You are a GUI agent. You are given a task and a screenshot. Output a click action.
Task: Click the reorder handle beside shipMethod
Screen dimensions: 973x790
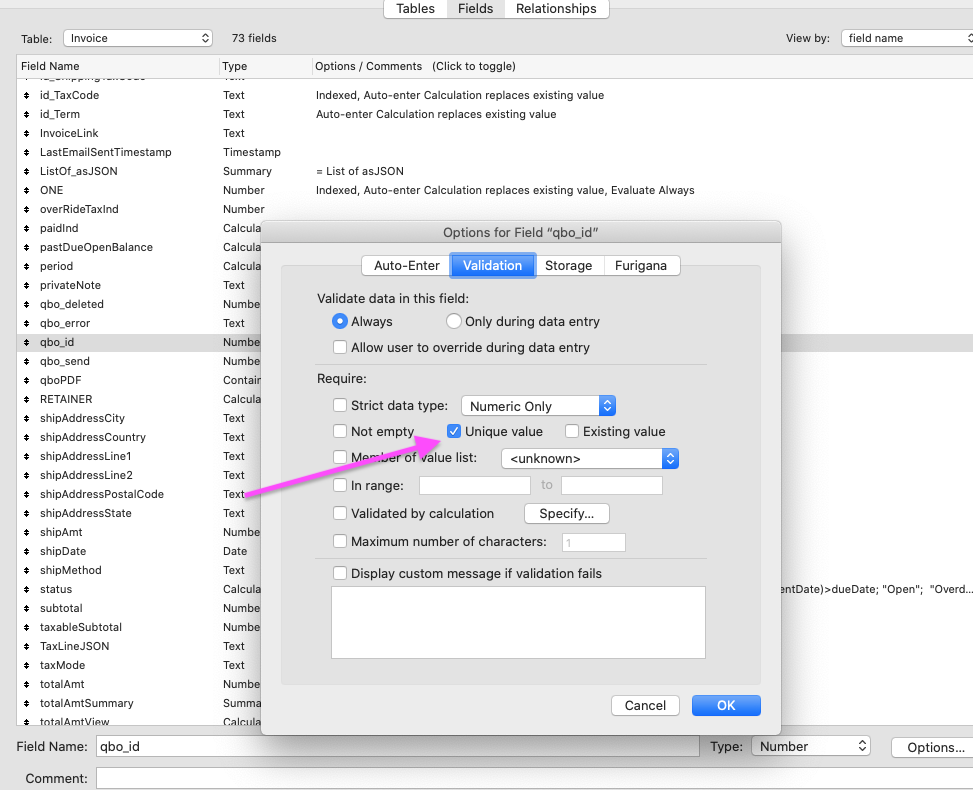27,570
